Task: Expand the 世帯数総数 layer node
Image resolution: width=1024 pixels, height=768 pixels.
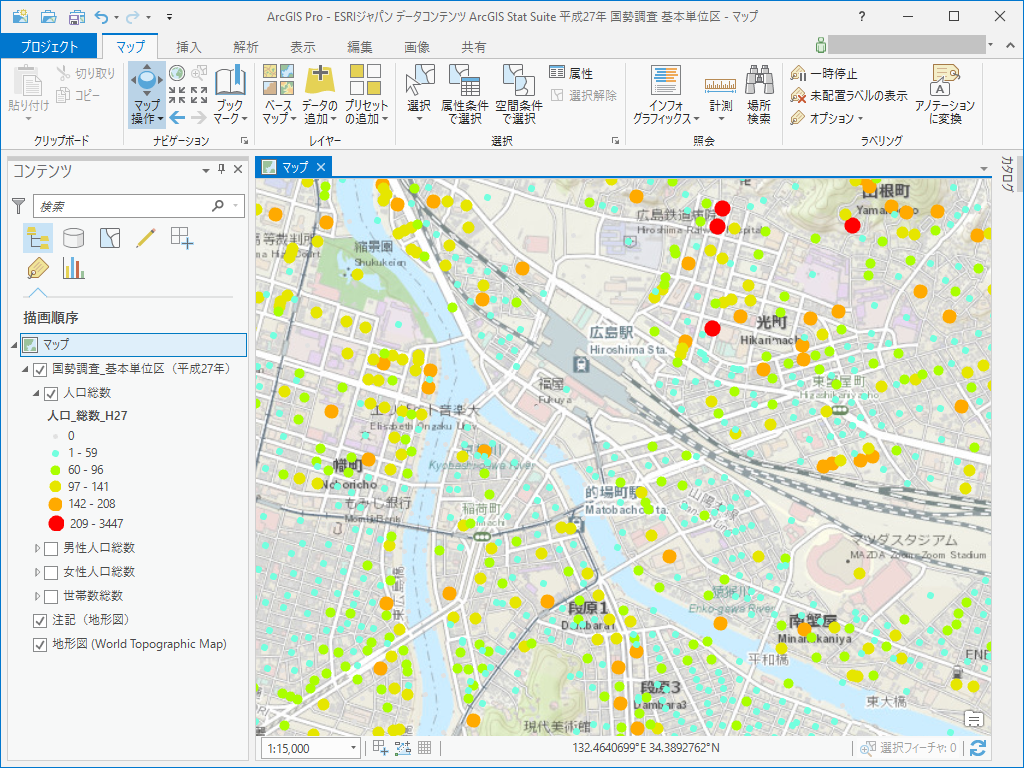Action: point(38,596)
